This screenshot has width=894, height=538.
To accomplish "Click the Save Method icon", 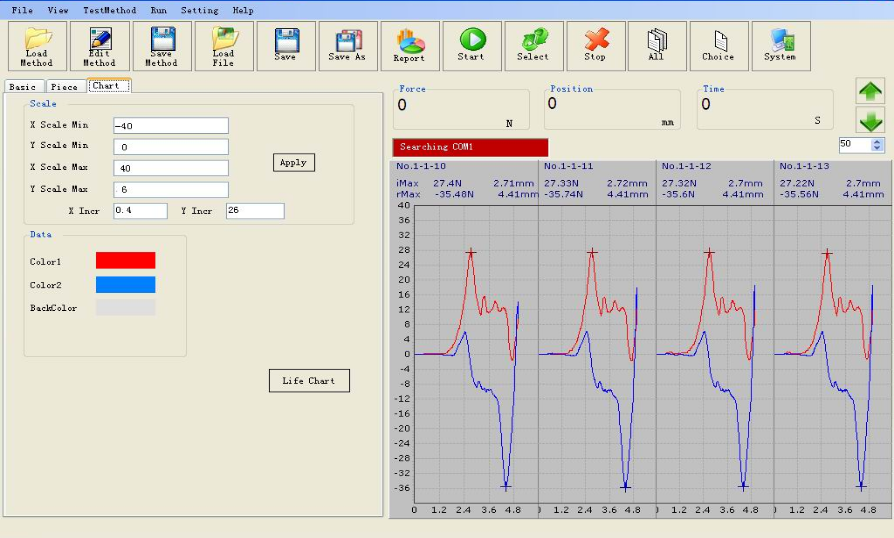I will [x=161, y=46].
